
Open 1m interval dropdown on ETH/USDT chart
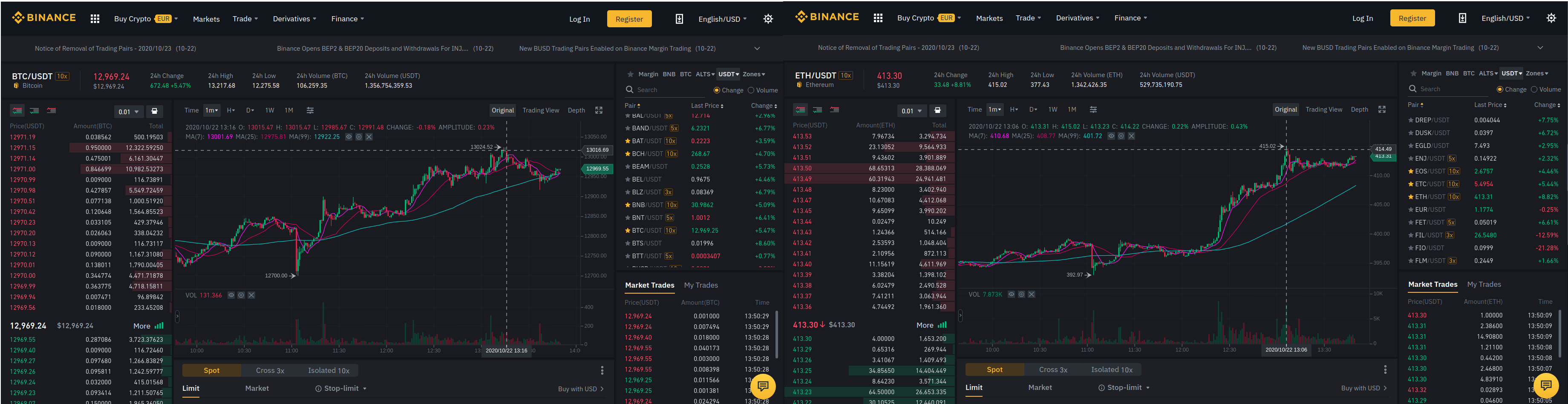coord(994,110)
